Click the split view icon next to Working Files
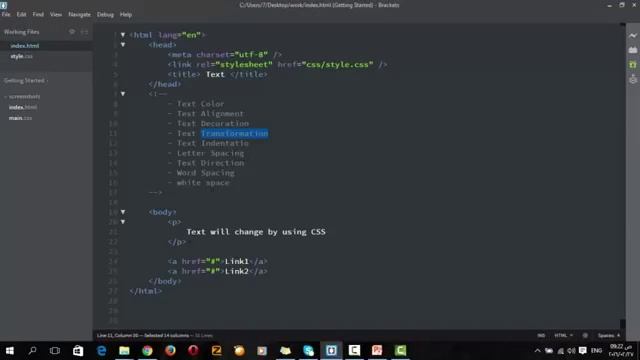Image resolution: width=640 pixels, height=360 pixels. pyautogui.click(x=84, y=31)
